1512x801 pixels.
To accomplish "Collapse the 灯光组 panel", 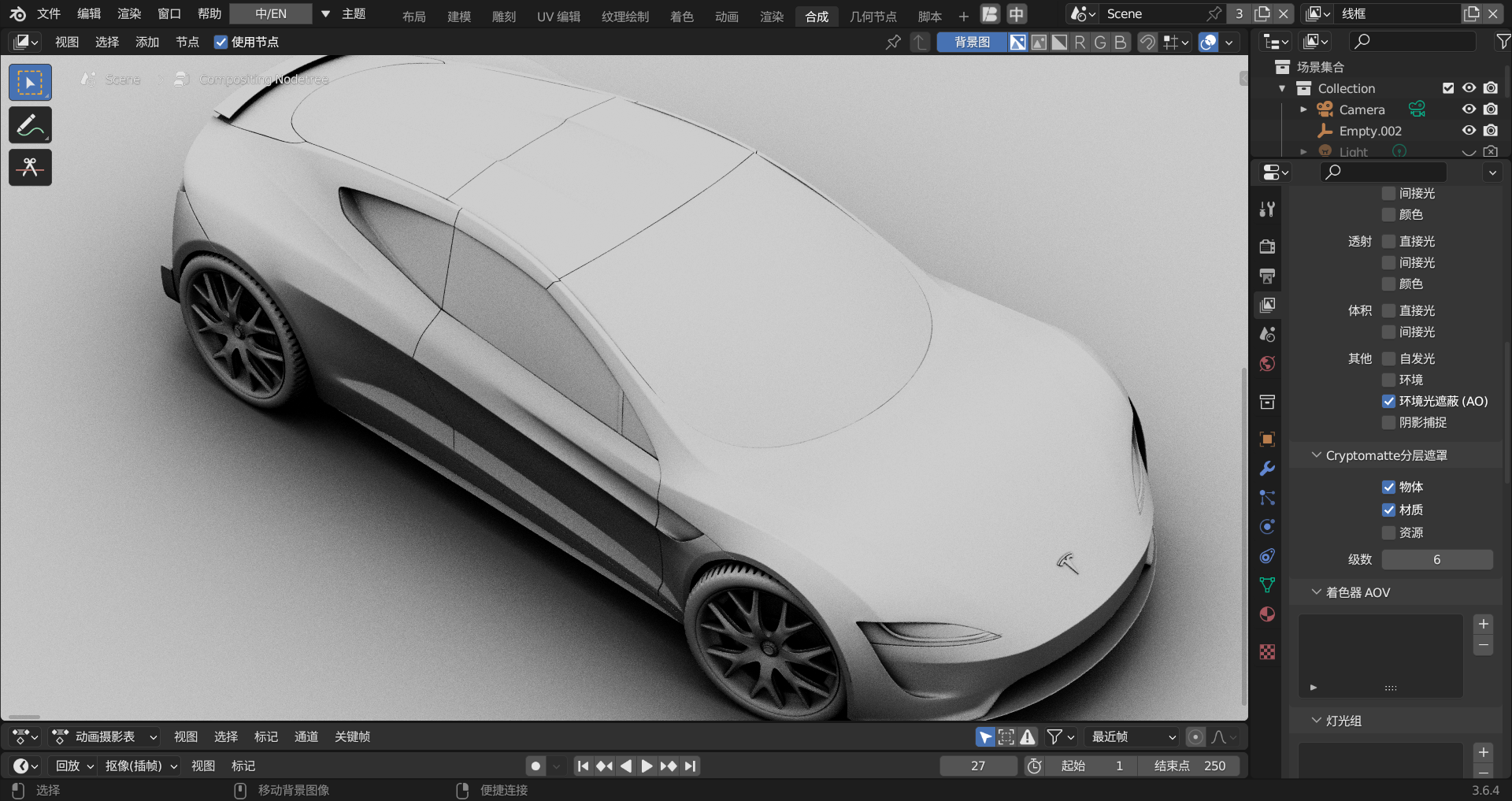I will tap(1316, 721).
